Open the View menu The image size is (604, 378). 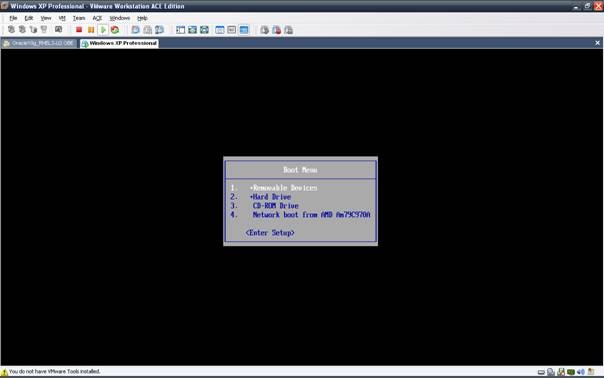click(x=46, y=18)
